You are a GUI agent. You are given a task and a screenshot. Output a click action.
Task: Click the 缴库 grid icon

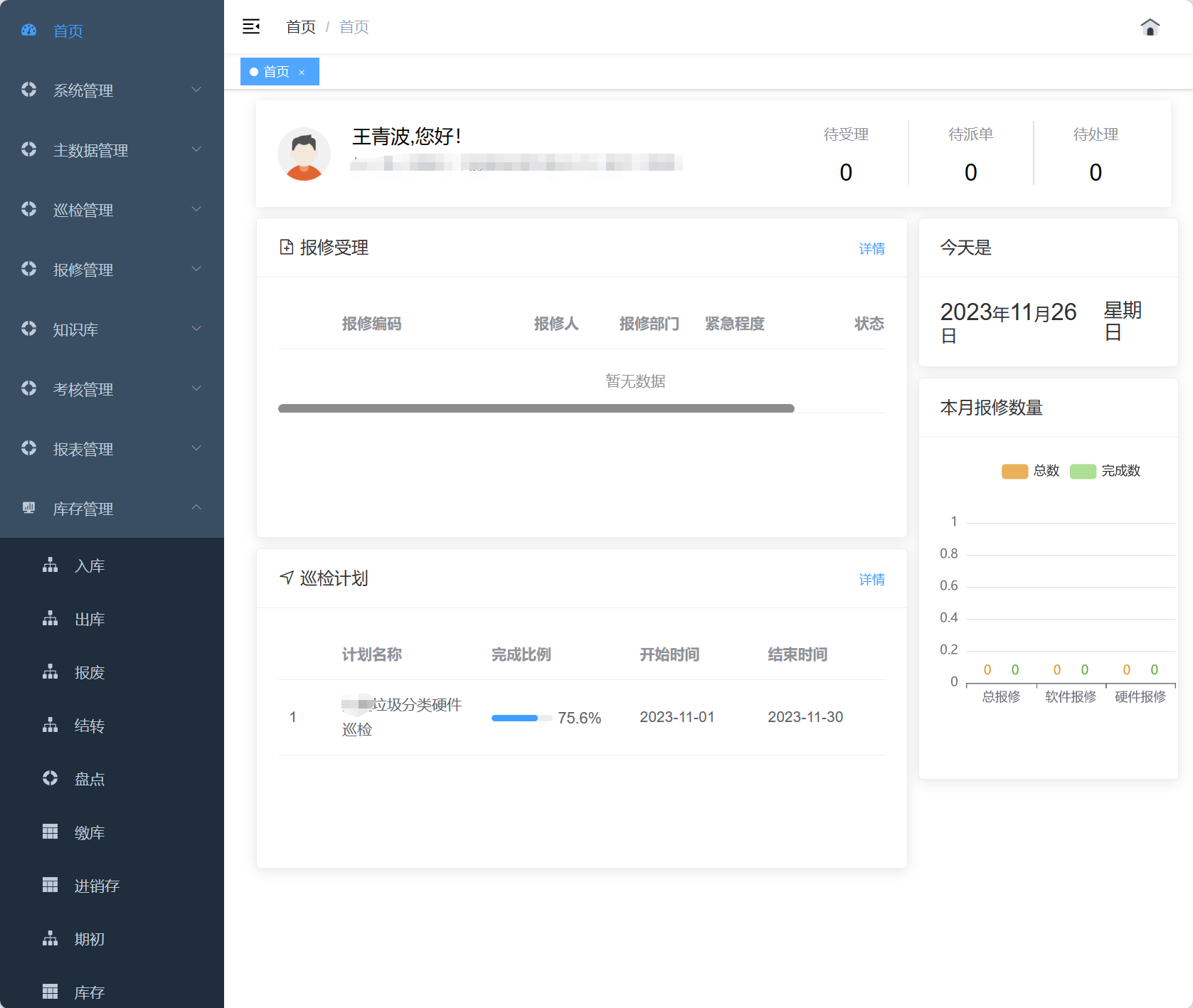pos(50,832)
